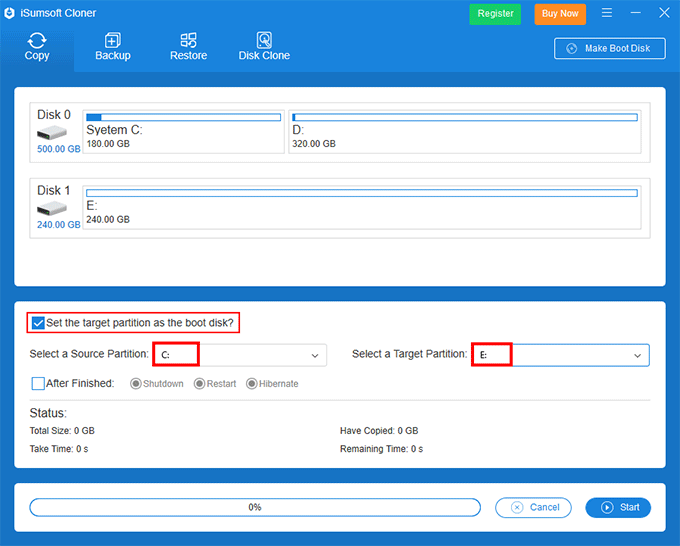
Task: Click the Disk 0 drive icon
Action: pos(52,132)
